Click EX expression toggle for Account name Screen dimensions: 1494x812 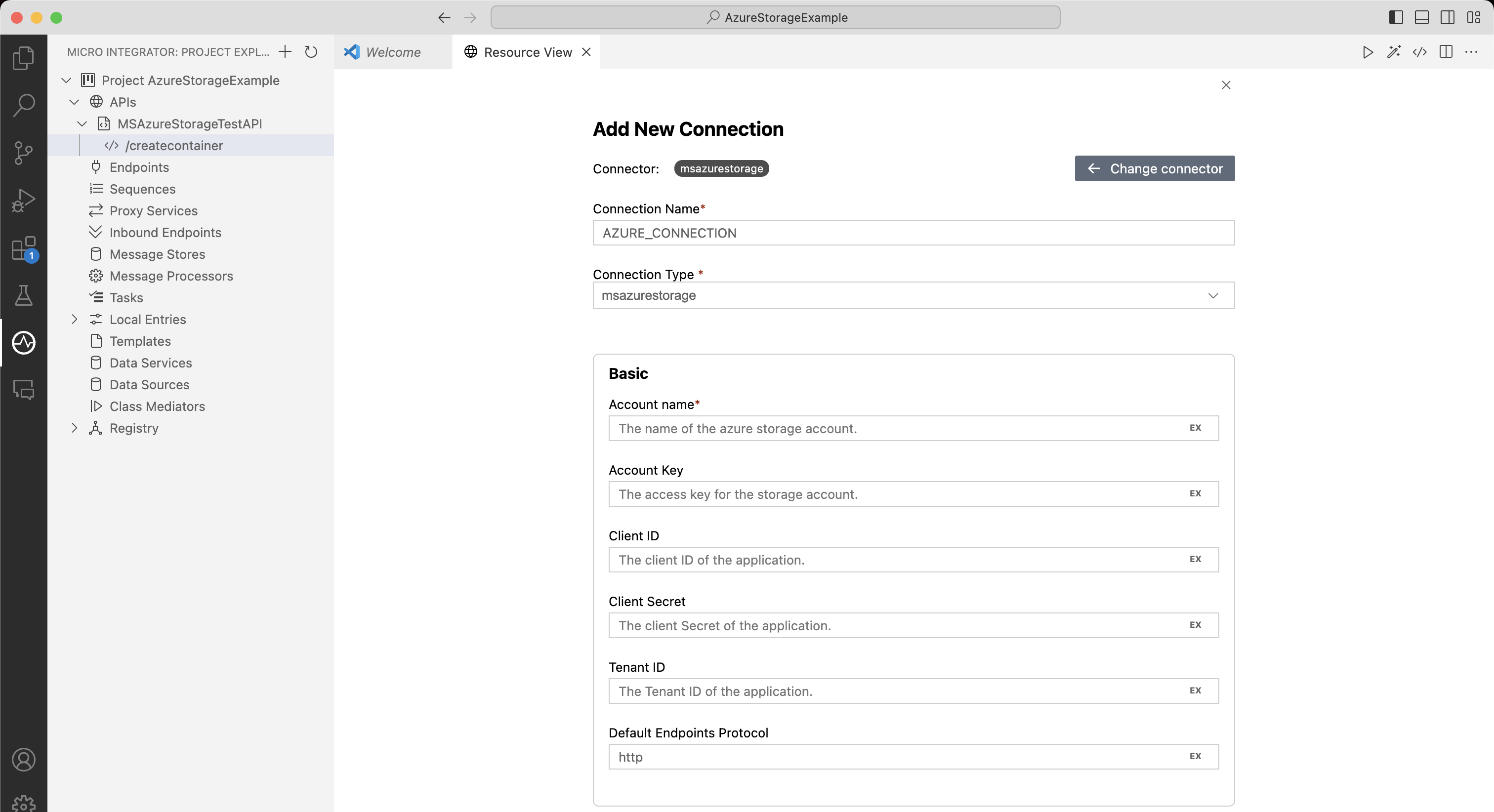(x=1195, y=428)
